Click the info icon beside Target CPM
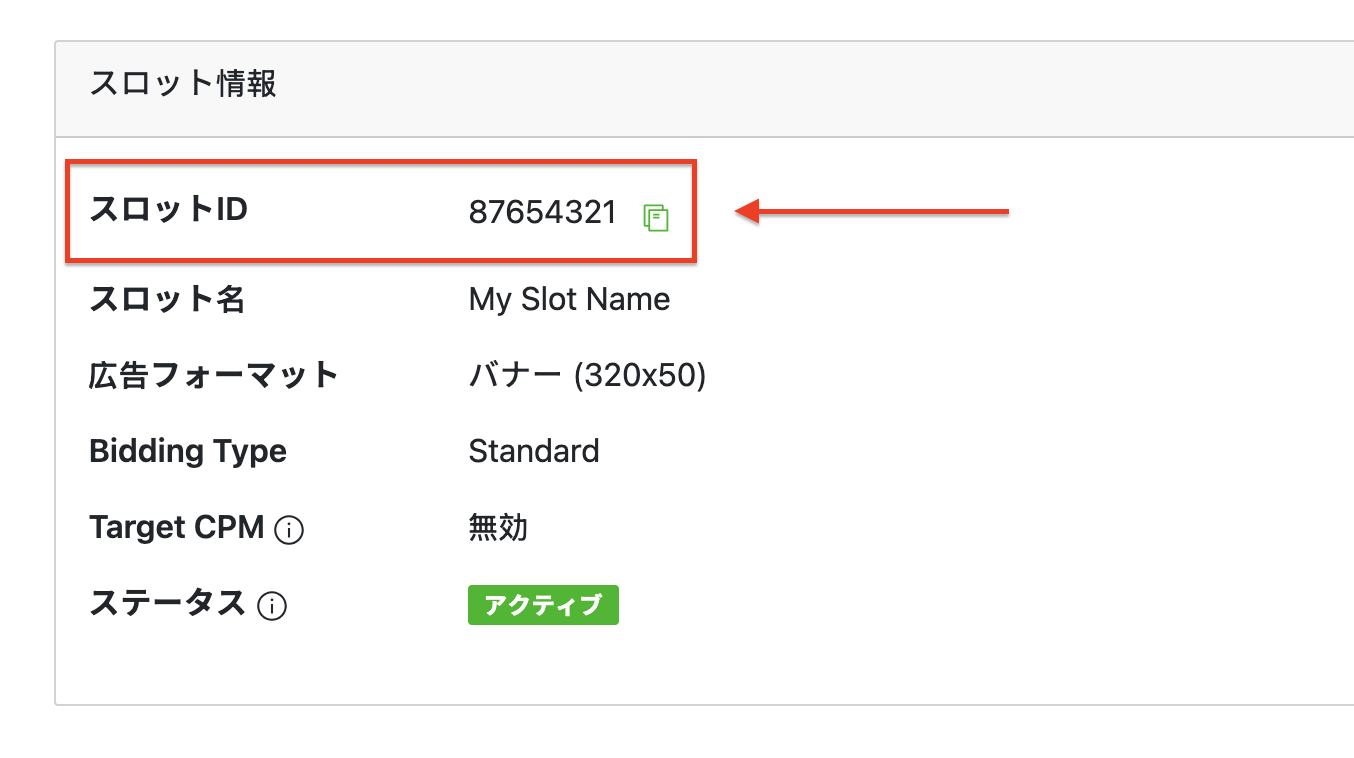 (289, 530)
